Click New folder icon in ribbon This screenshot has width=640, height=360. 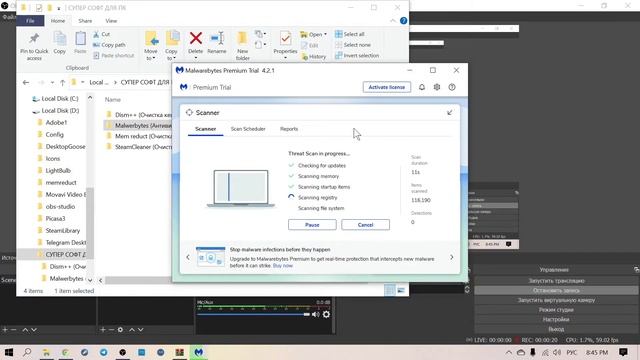pos(242,39)
